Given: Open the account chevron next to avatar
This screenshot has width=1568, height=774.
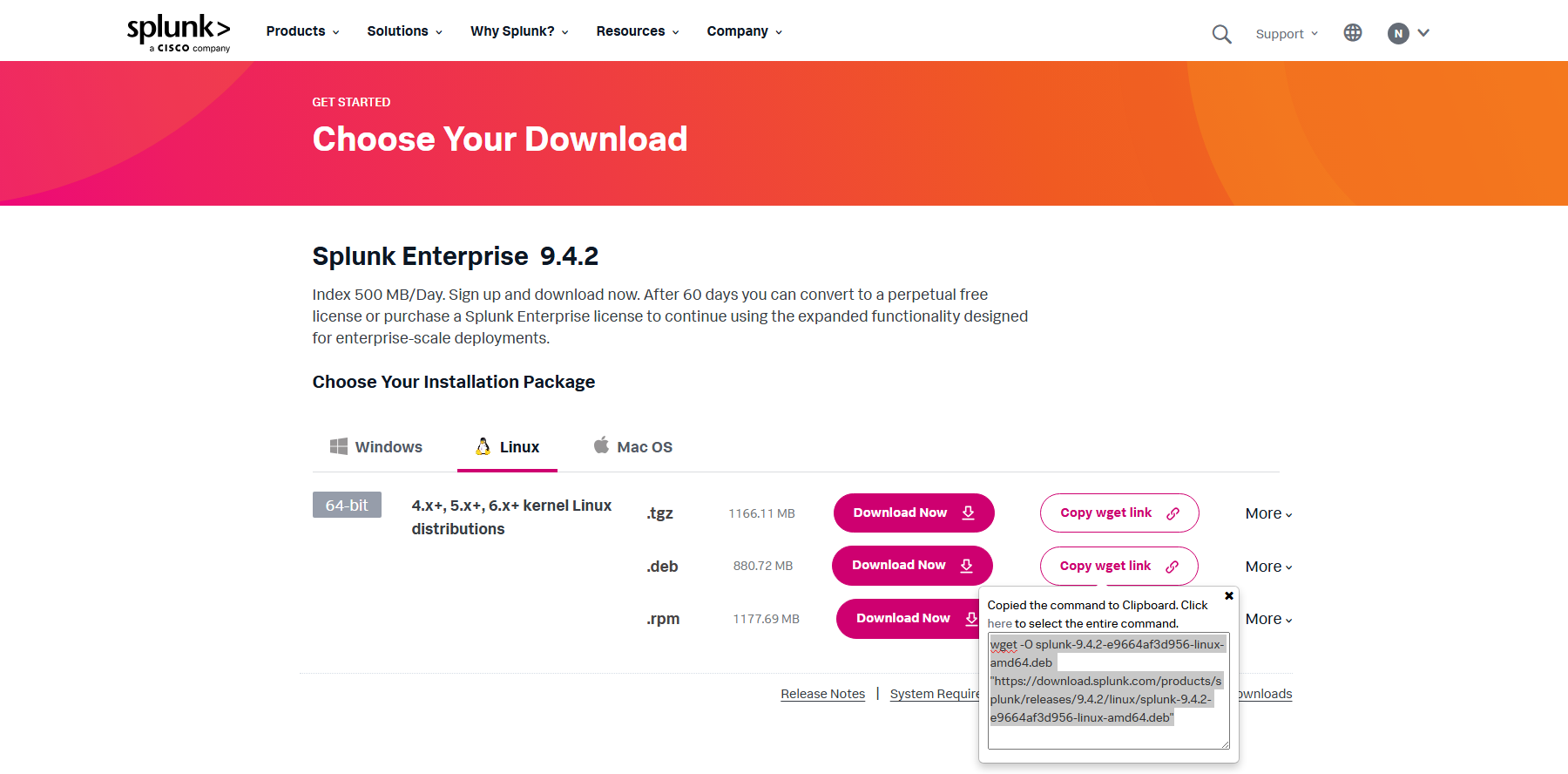Looking at the screenshot, I should click(x=1423, y=33).
